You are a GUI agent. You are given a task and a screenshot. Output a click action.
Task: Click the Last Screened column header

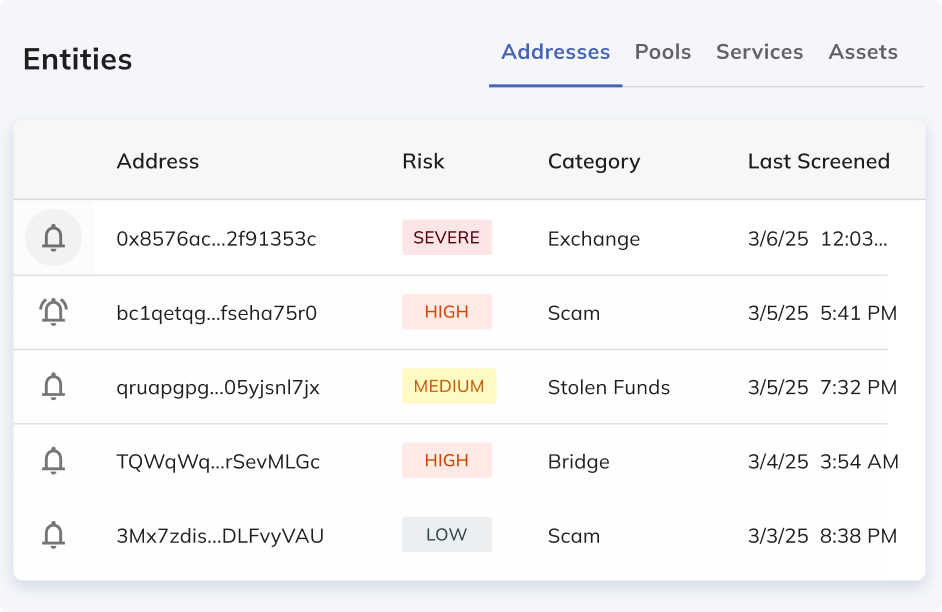tap(818, 161)
